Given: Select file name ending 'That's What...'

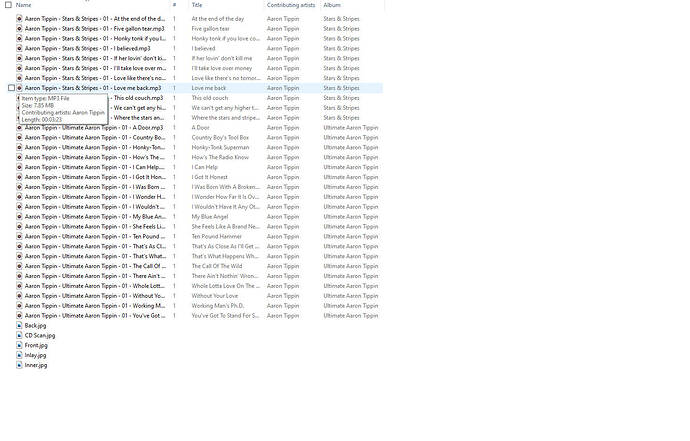Looking at the screenshot, I should [x=95, y=256].
